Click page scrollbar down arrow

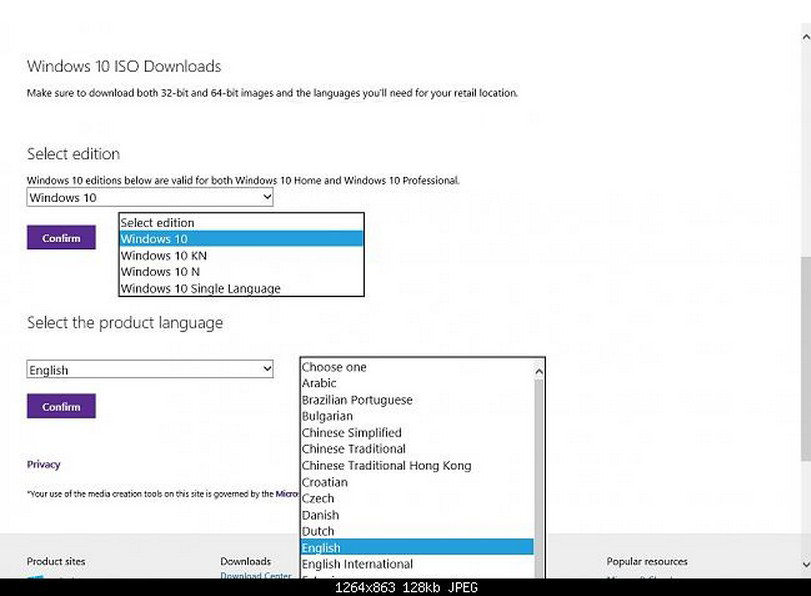pyautogui.click(x=806, y=564)
